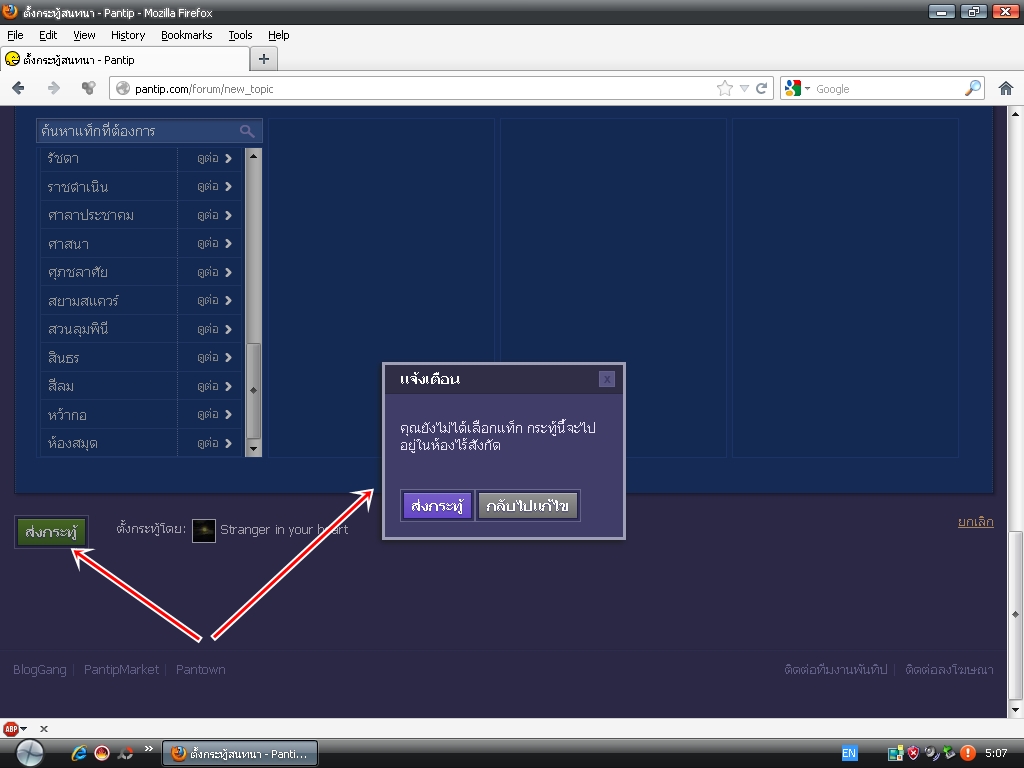
Task: Confirm ส่งกระทู้ in the warning dialog
Action: point(437,506)
